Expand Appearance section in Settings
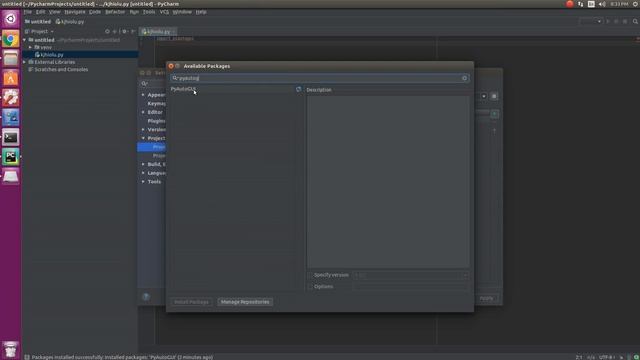This screenshot has height=360, width=640. 143,95
